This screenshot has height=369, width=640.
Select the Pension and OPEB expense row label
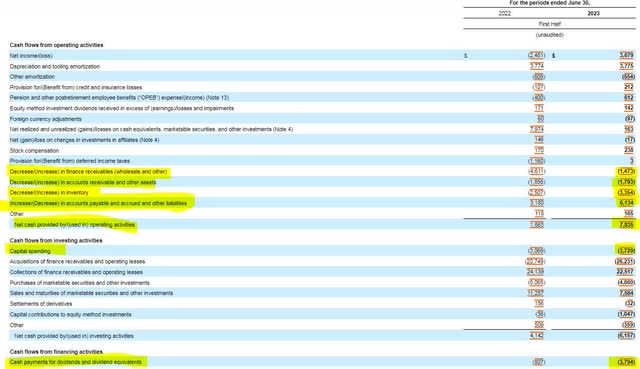[119, 98]
